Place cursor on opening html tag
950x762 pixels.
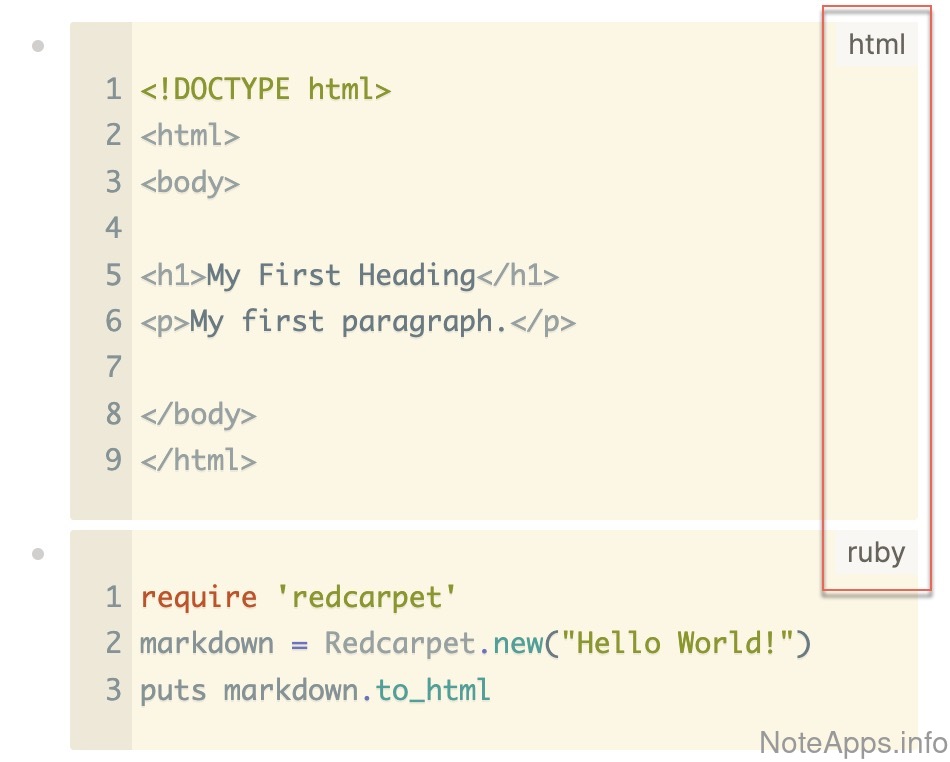pos(190,136)
